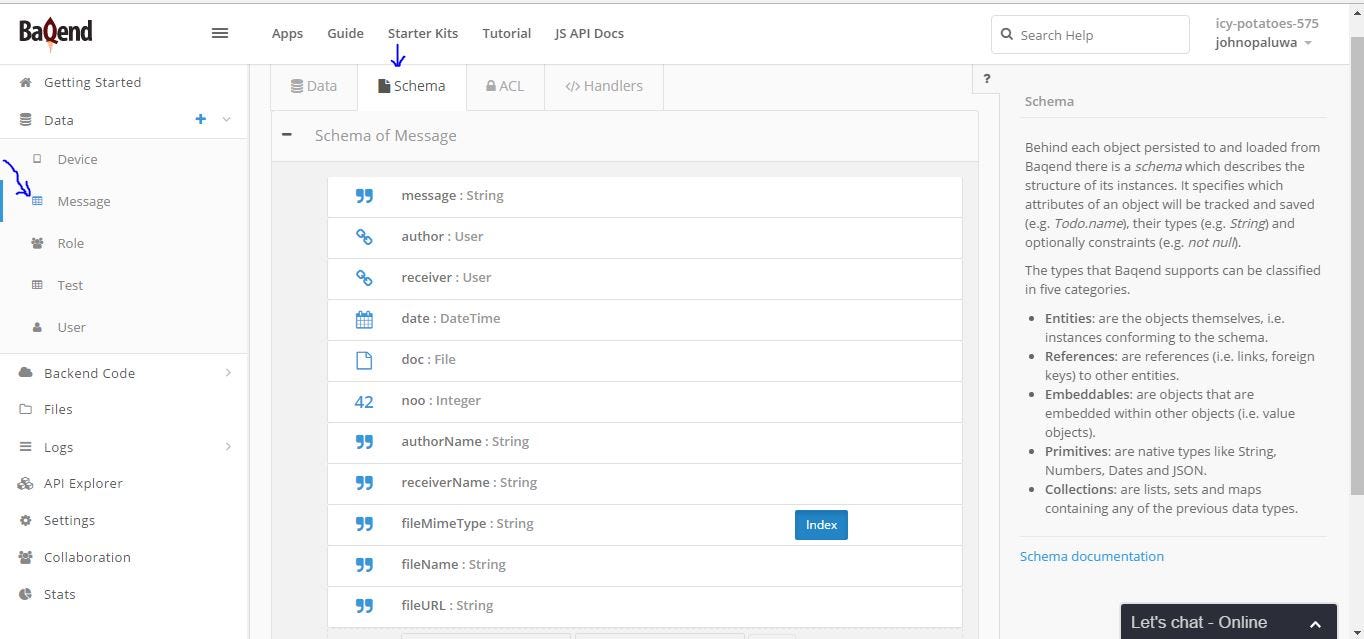Viewport: 1364px width, 639px height.
Task: Expand the Logs section
Action: (x=58, y=447)
